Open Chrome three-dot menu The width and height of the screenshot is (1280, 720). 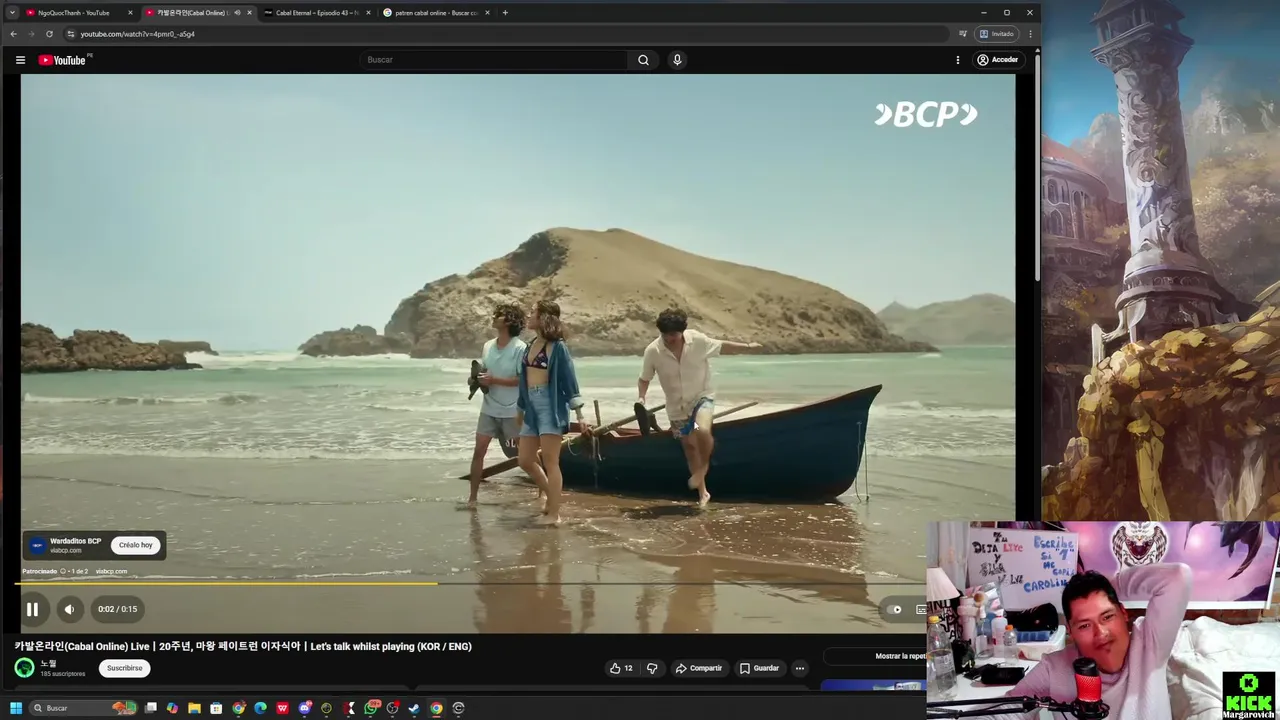(1030, 34)
